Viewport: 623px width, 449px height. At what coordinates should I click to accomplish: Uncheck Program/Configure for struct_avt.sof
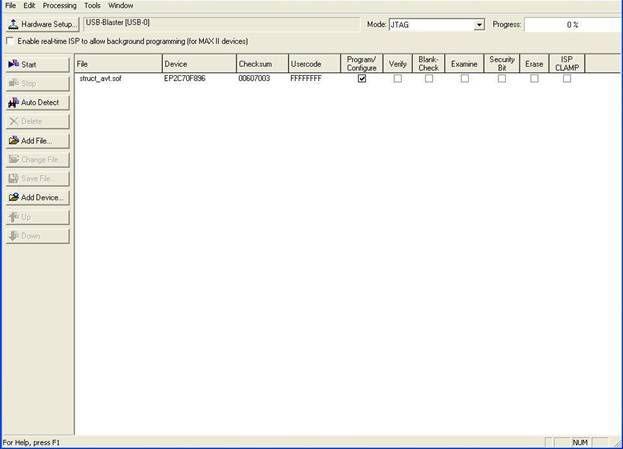pos(361,78)
